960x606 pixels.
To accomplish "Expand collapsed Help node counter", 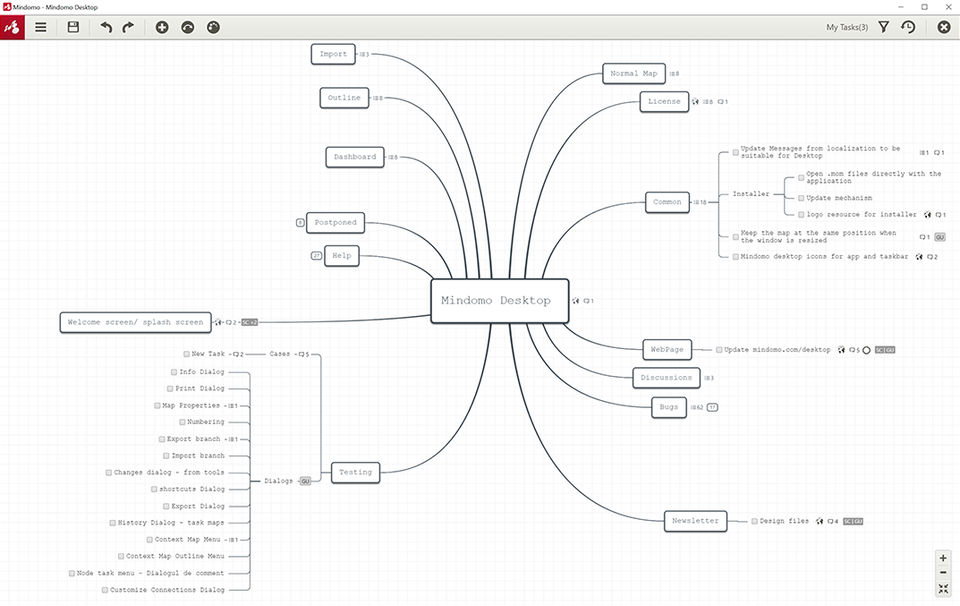I will tap(316, 256).
